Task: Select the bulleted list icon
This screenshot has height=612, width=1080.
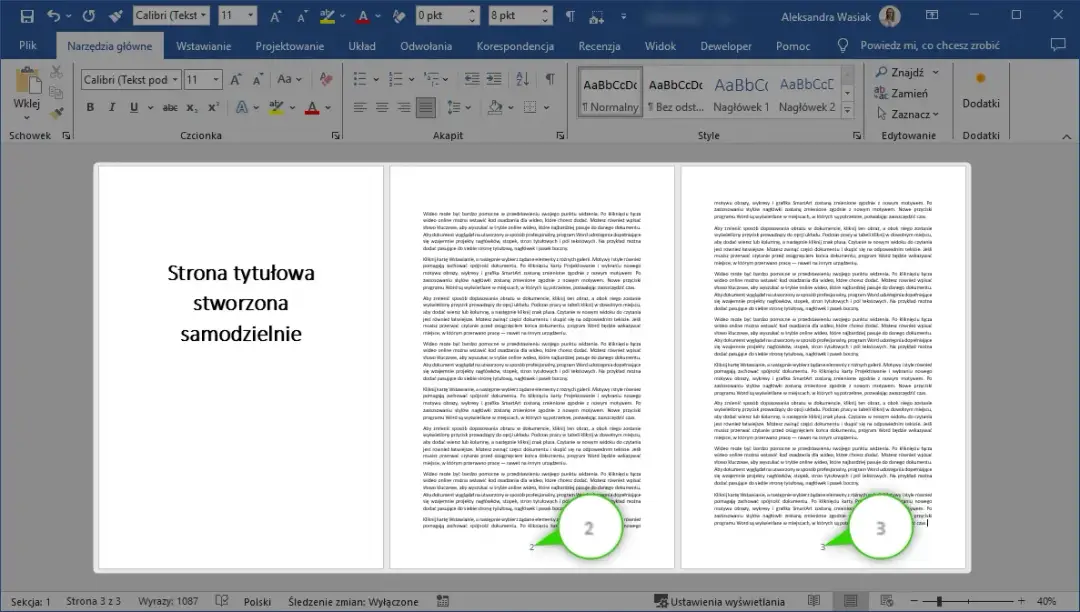Action: tap(360, 78)
